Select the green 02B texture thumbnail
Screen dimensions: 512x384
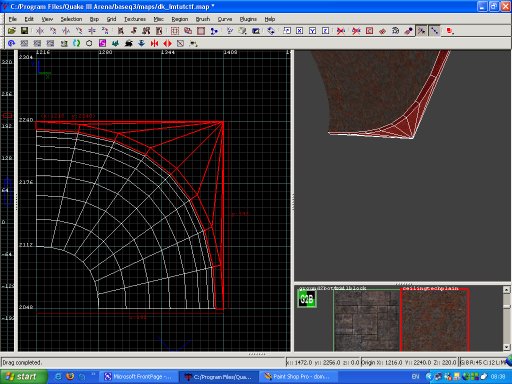click(307, 299)
